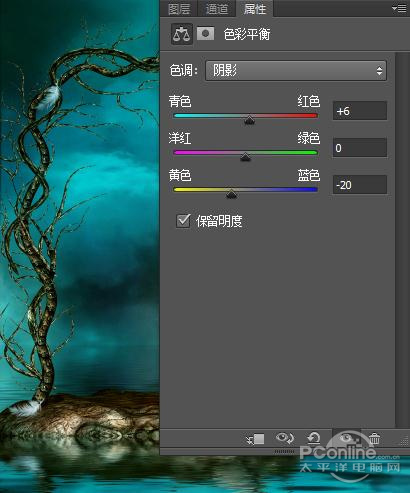Switch to the 图层 tab
Screen dimensions: 410x493
[x=179, y=9]
